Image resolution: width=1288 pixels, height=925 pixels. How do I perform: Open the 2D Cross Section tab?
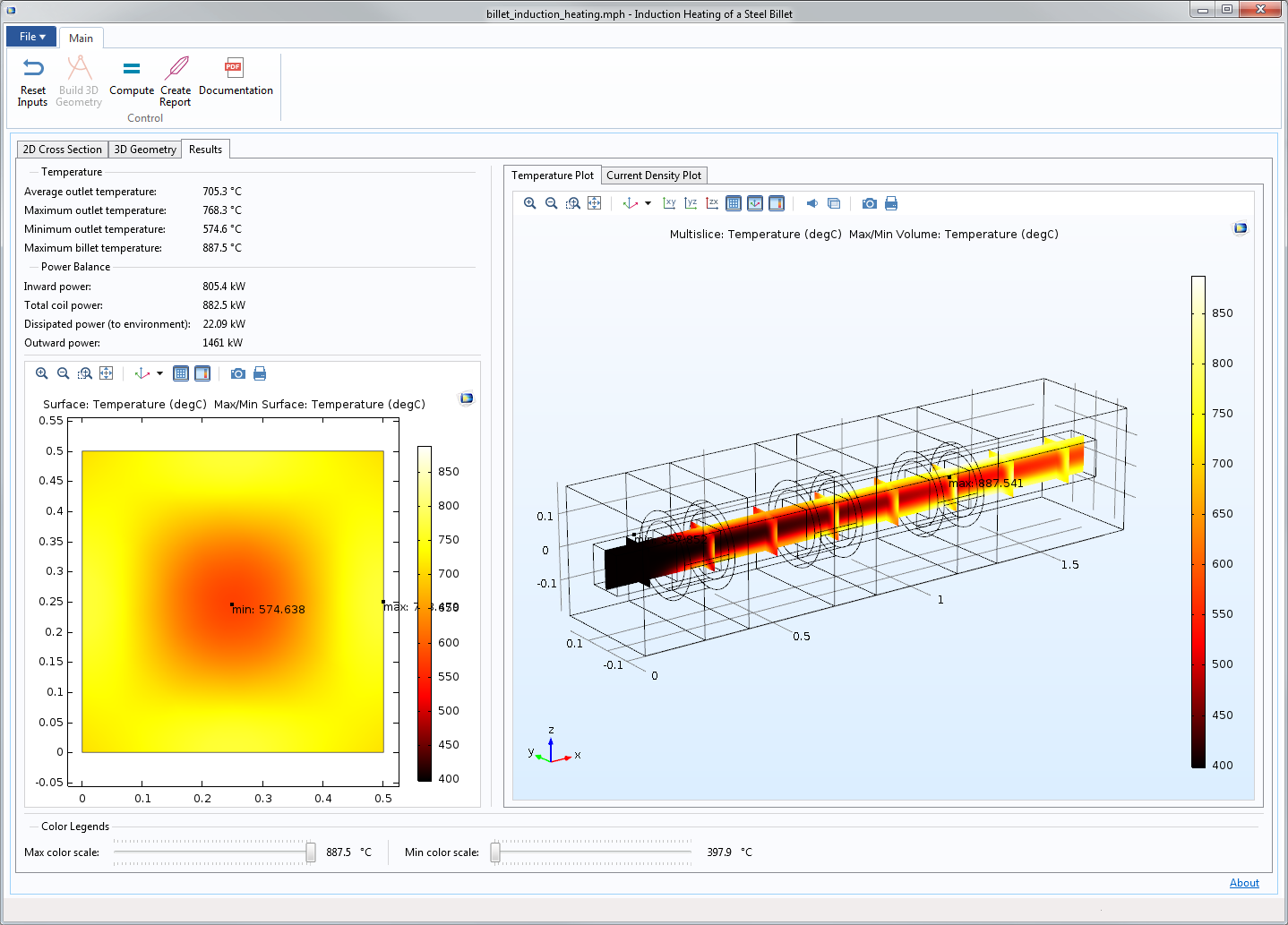pyautogui.click(x=63, y=150)
